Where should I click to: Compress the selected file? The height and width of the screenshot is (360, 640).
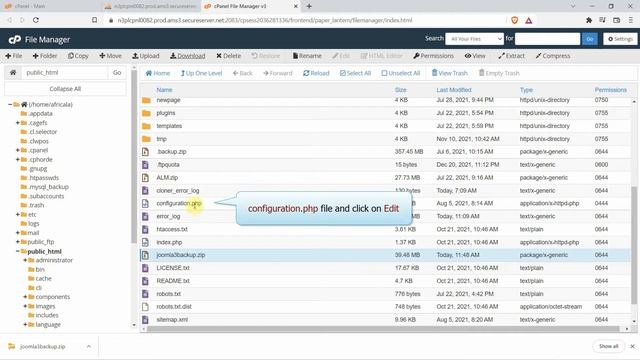[x=553, y=56]
